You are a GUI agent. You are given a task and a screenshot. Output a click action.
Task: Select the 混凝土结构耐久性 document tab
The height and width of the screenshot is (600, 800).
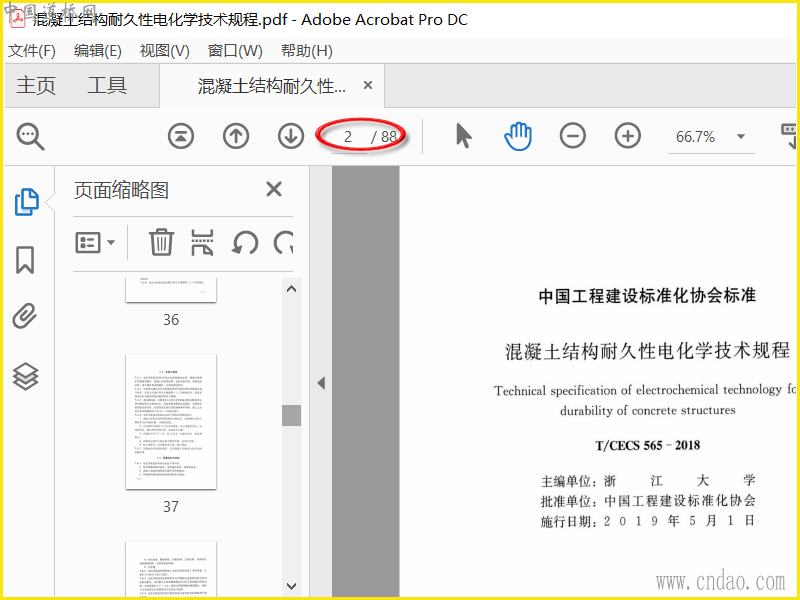[271, 86]
